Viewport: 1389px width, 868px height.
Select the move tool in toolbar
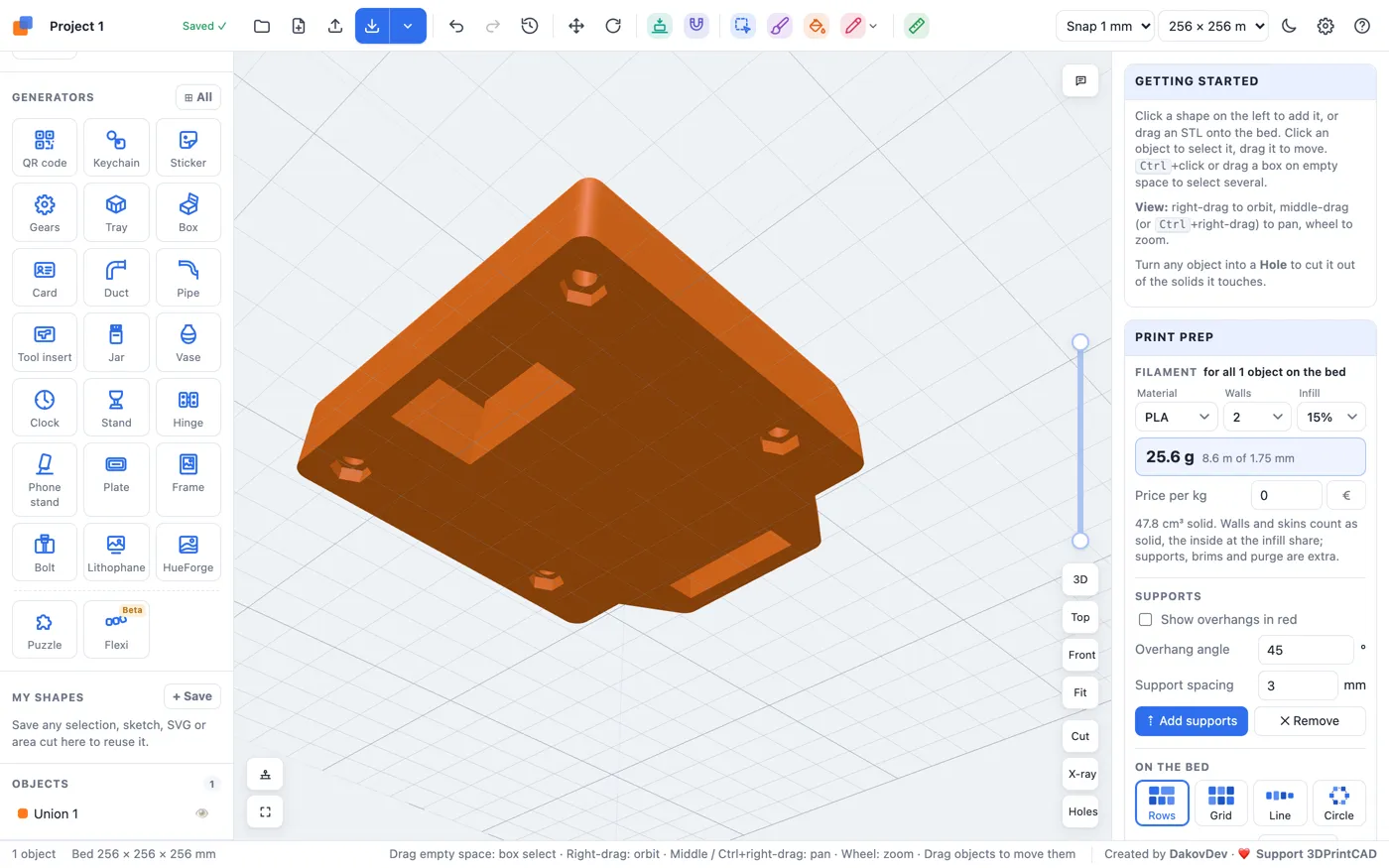click(576, 26)
